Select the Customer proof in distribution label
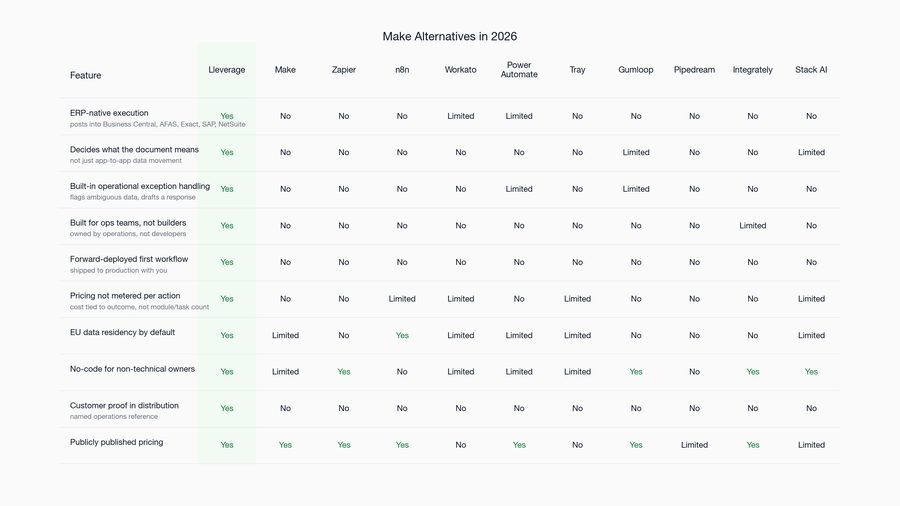The width and height of the screenshot is (900, 506). click(124, 406)
